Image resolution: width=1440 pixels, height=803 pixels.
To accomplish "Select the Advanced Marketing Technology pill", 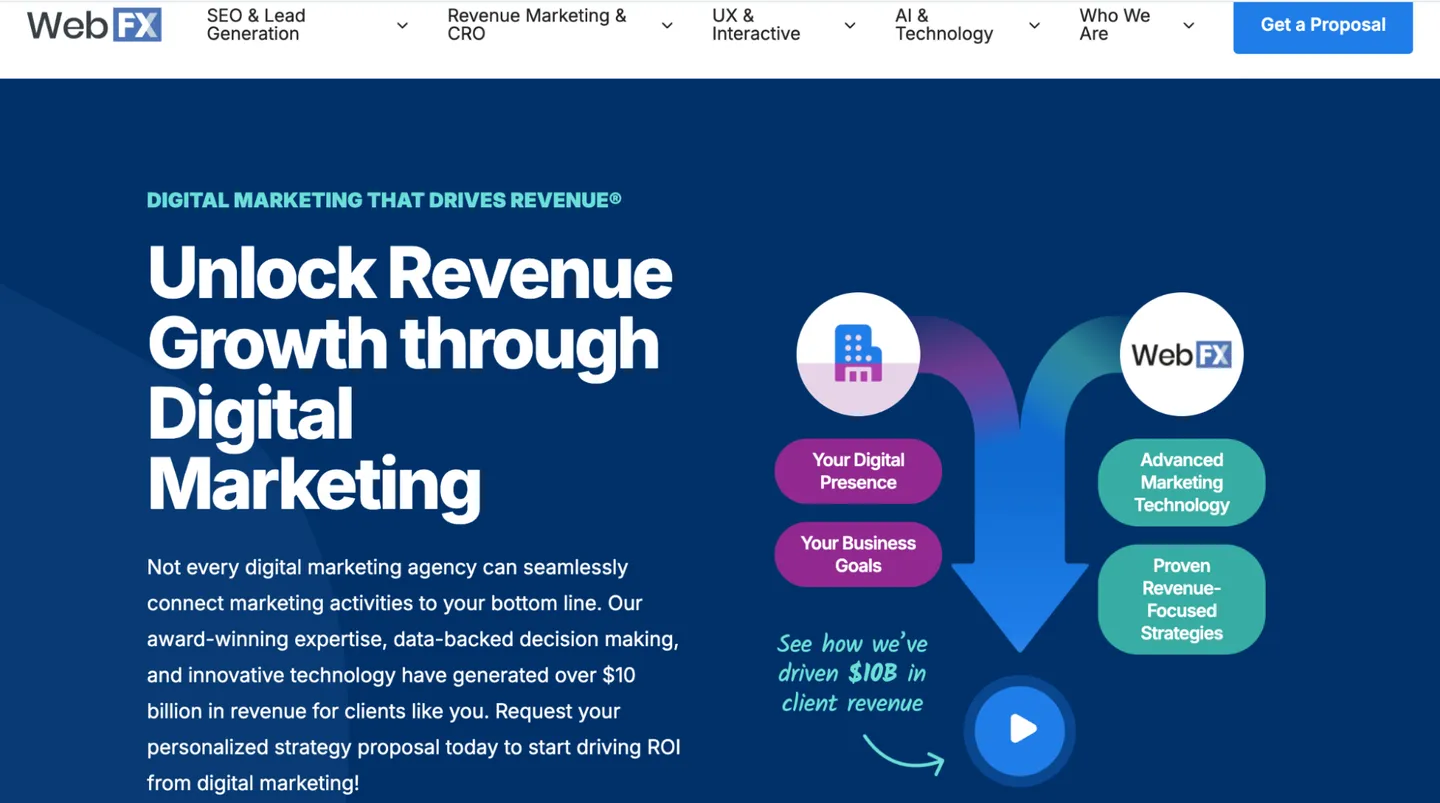I will point(1181,482).
